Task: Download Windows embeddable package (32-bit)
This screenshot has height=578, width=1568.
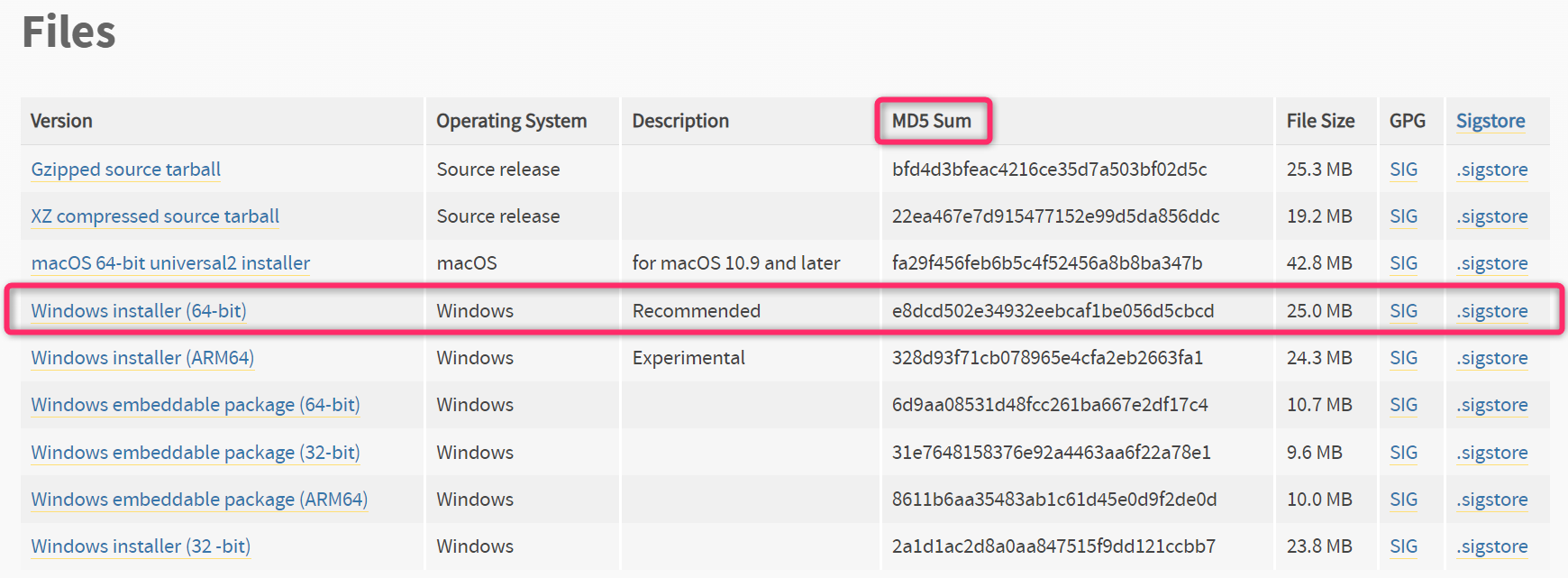Action: coord(195,453)
